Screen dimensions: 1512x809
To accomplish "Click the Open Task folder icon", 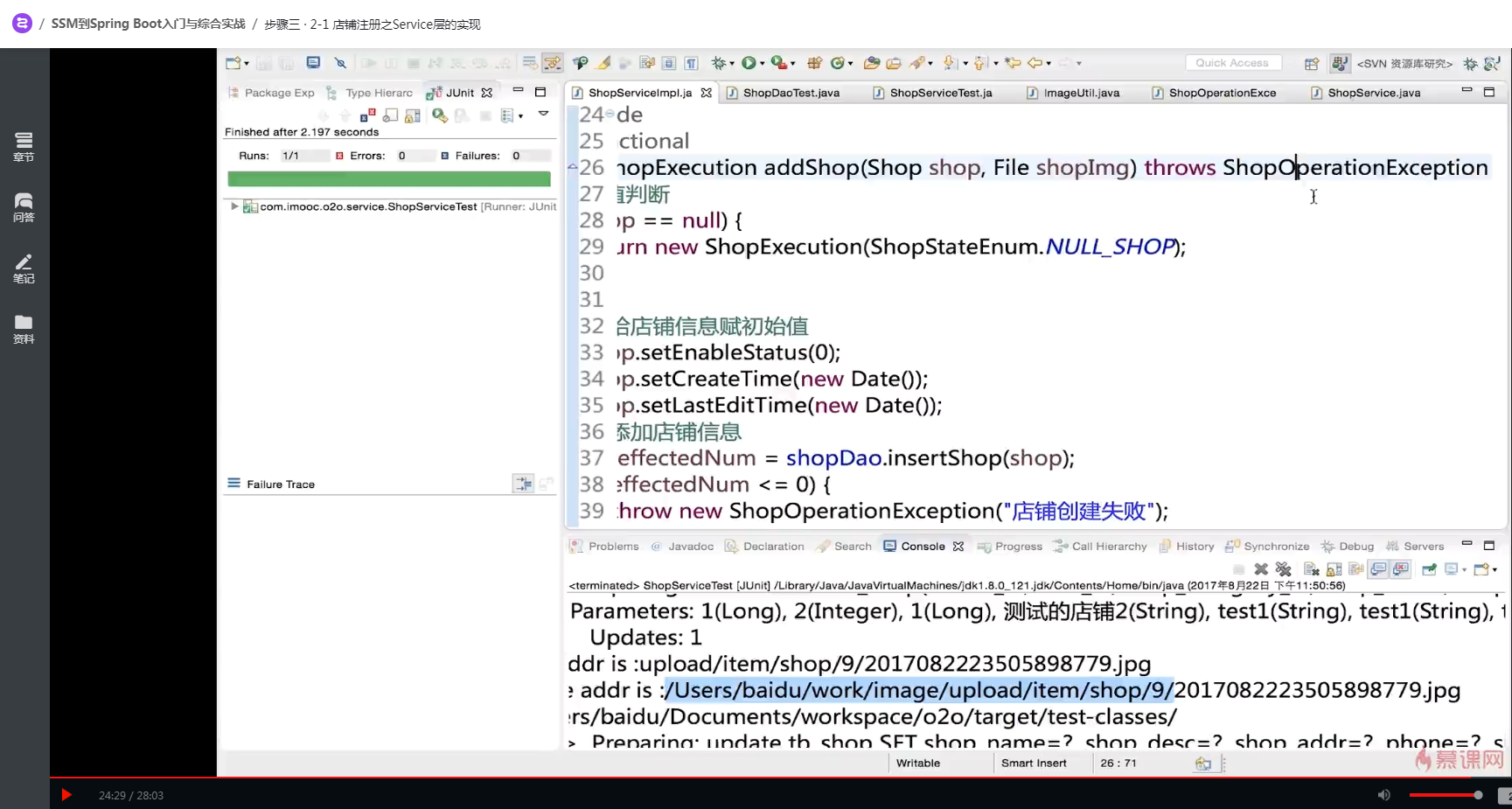I will (x=894, y=63).
